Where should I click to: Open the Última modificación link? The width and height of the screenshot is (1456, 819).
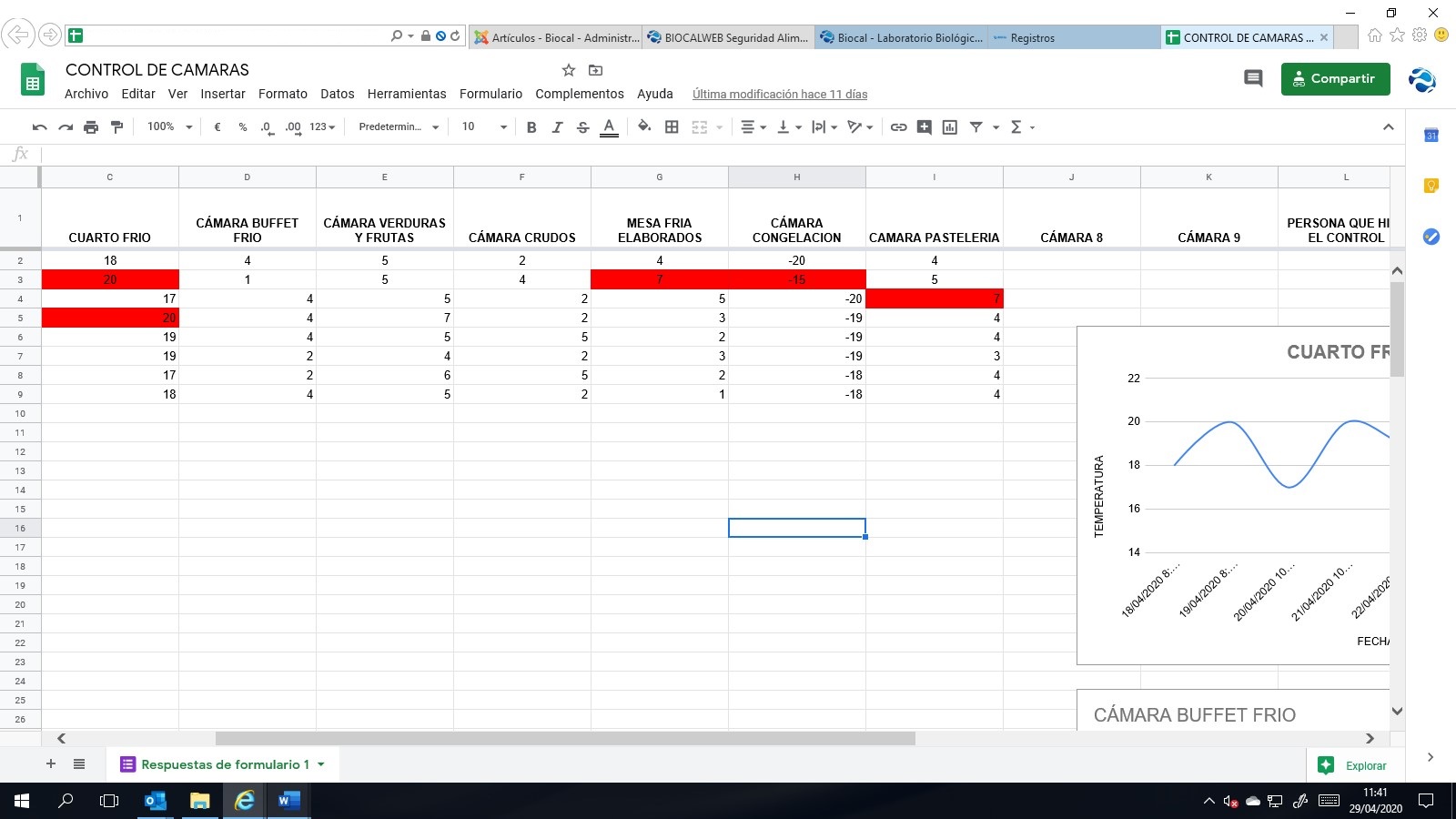pos(779,94)
